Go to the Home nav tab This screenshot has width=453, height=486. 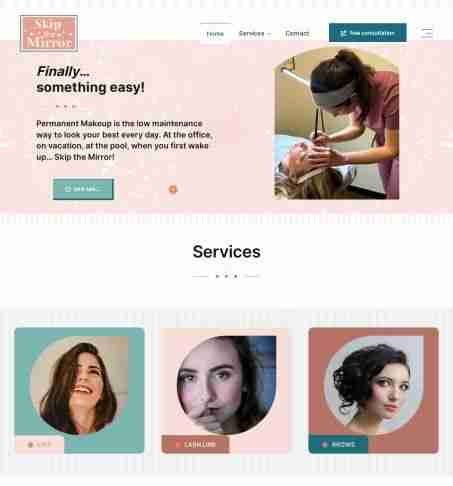click(x=215, y=33)
